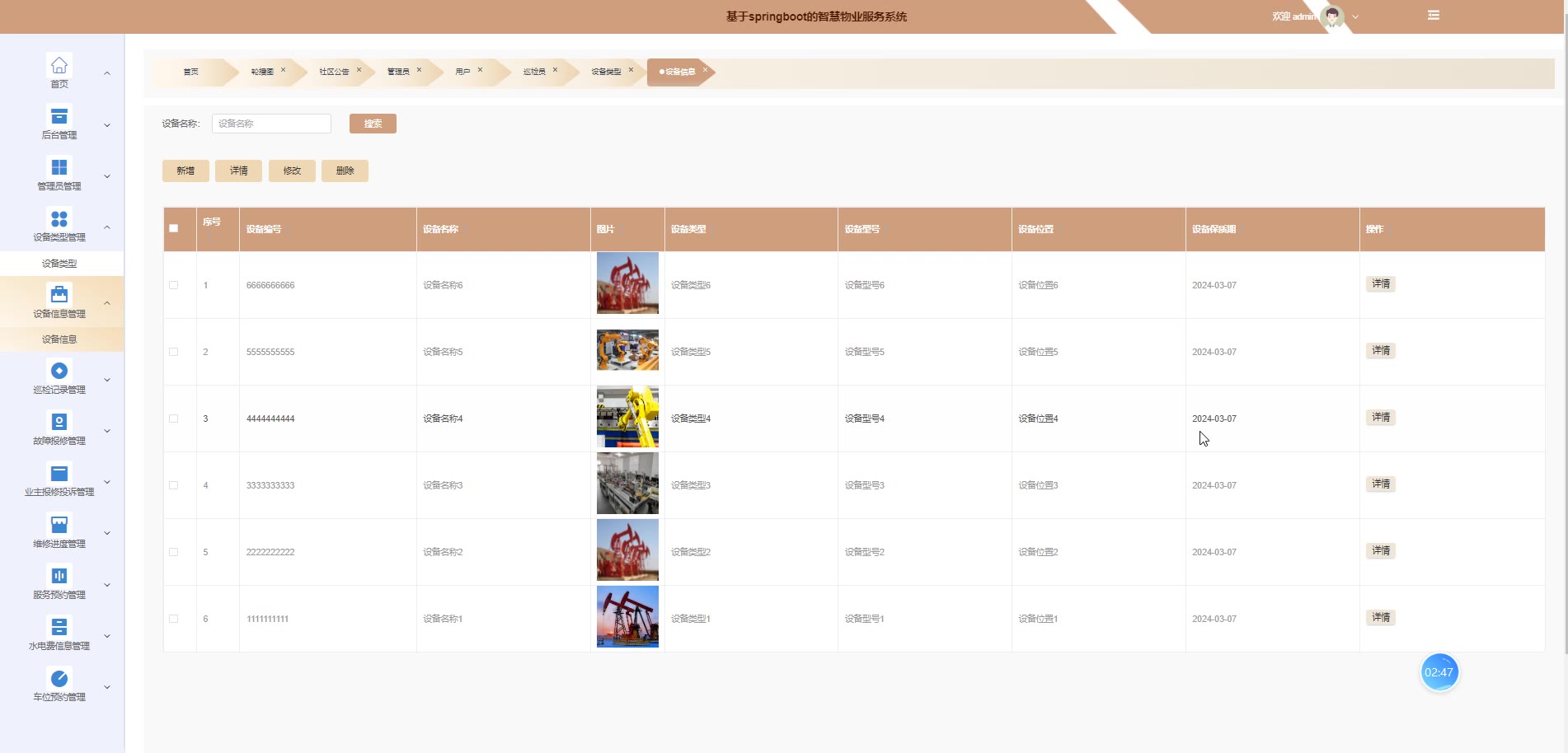This screenshot has height=753, width=1568.
Task: Check the row with 5555555555
Action: click(173, 352)
